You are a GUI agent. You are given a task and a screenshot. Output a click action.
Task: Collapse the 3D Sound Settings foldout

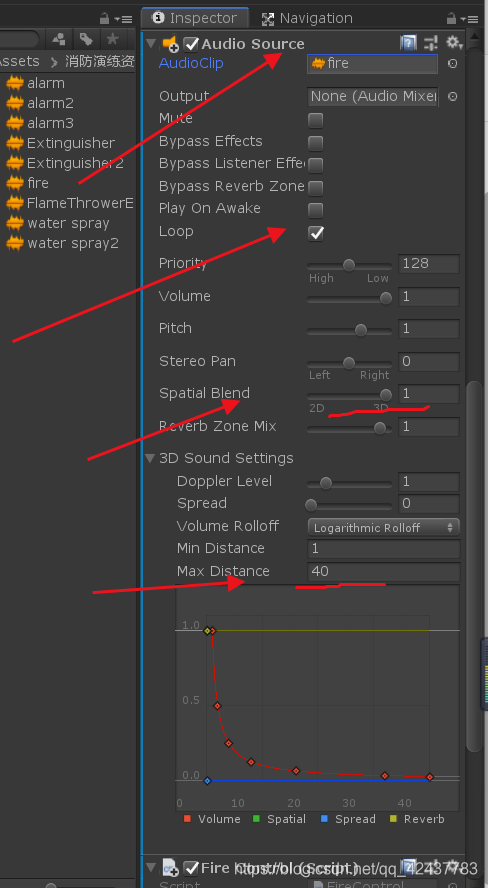pos(151,458)
